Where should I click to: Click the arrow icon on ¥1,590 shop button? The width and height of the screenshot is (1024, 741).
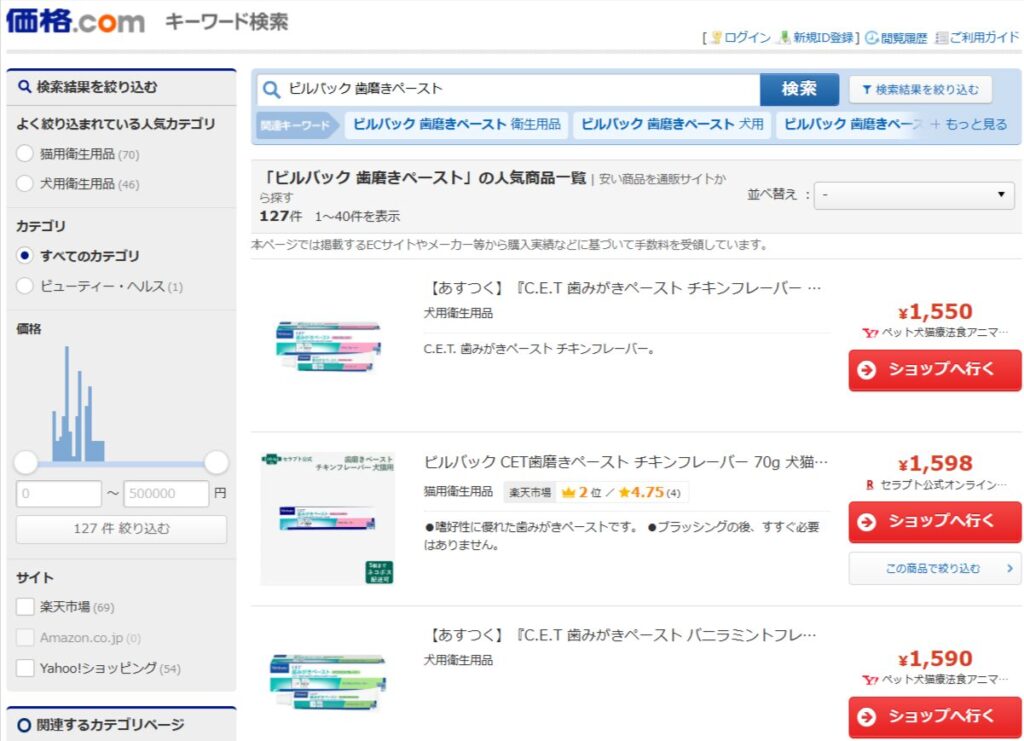tap(867, 717)
